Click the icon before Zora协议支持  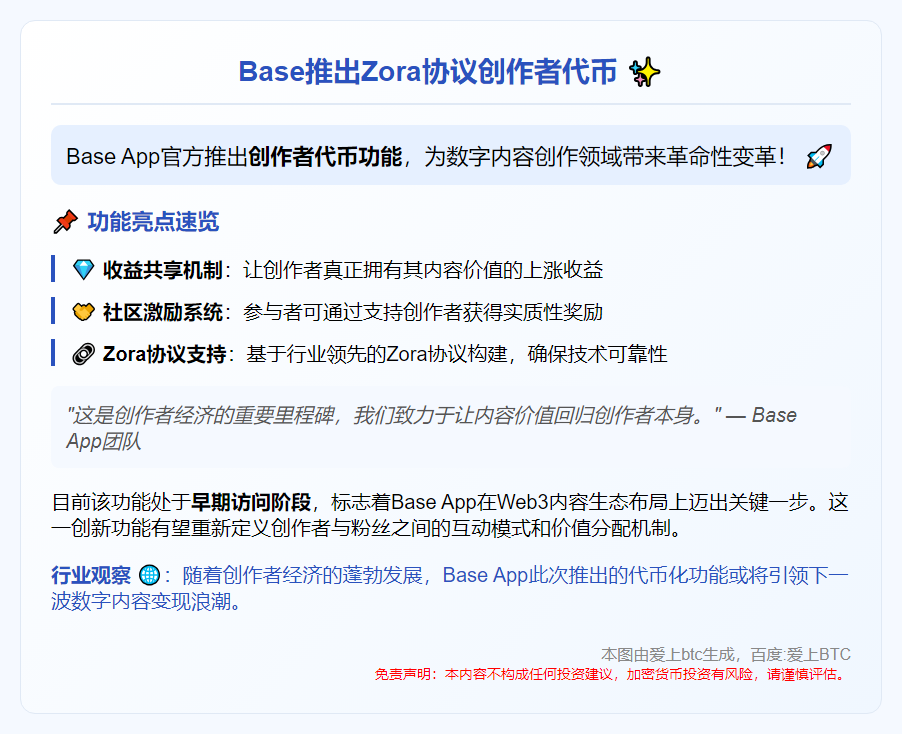[83, 354]
